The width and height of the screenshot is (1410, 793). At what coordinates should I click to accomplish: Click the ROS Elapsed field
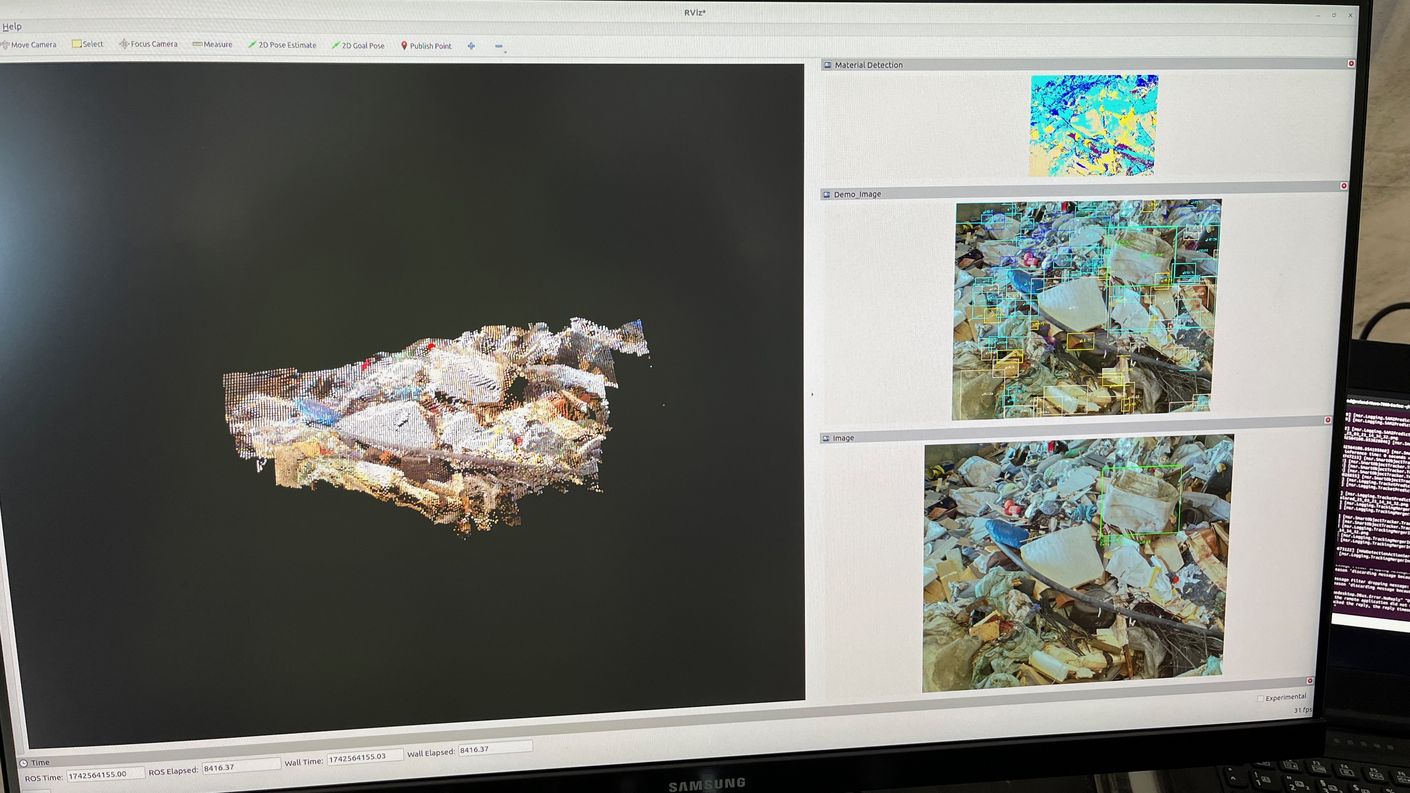click(x=240, y=767)
